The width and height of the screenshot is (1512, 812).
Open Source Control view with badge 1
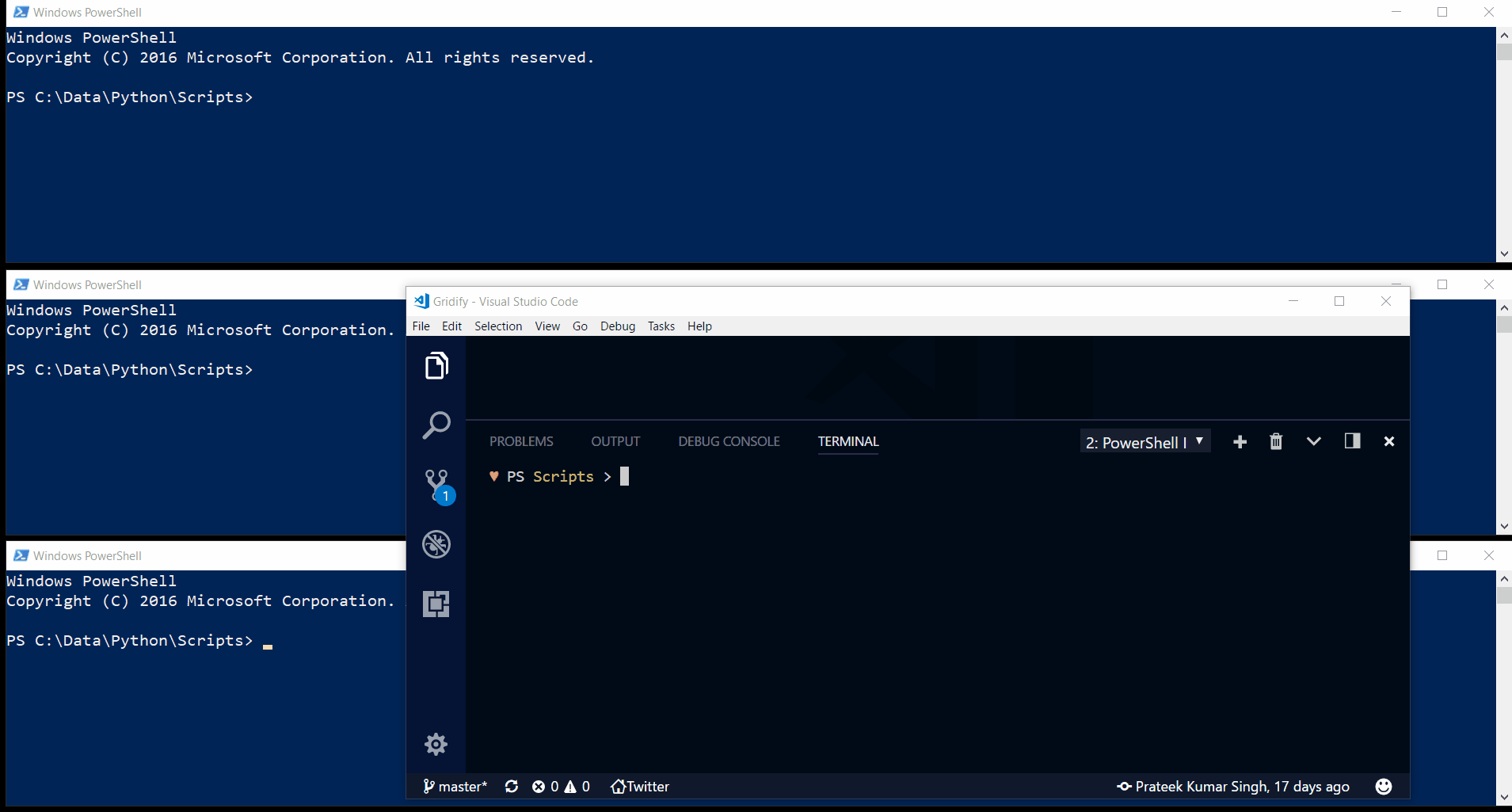coord(438,486)
